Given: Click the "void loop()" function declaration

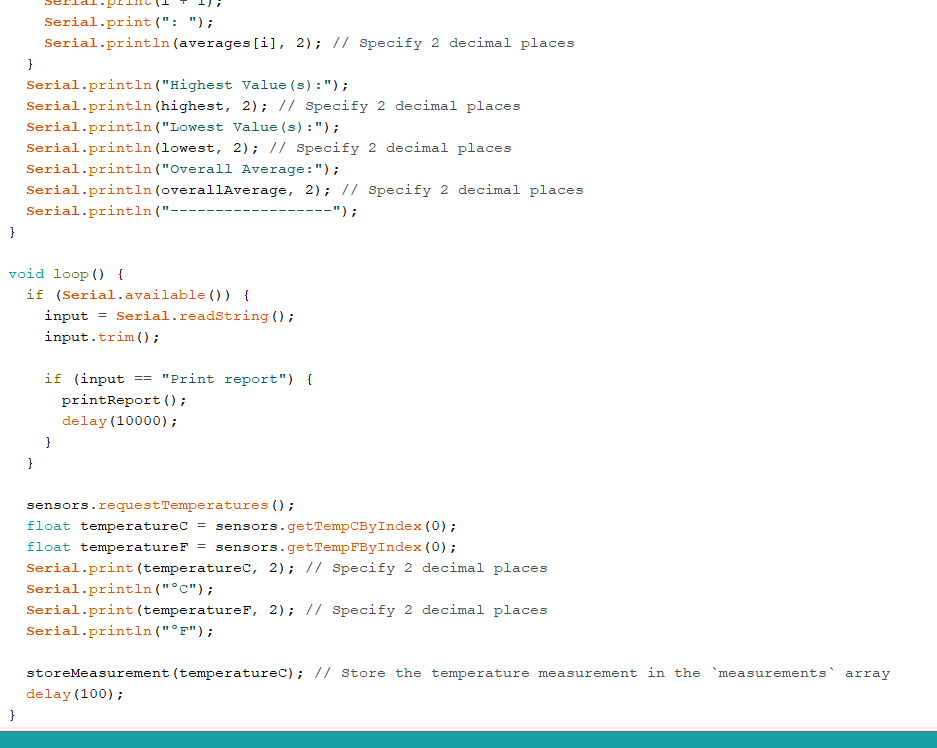Looking at the screenshot, I should click(x=66, y=274).
